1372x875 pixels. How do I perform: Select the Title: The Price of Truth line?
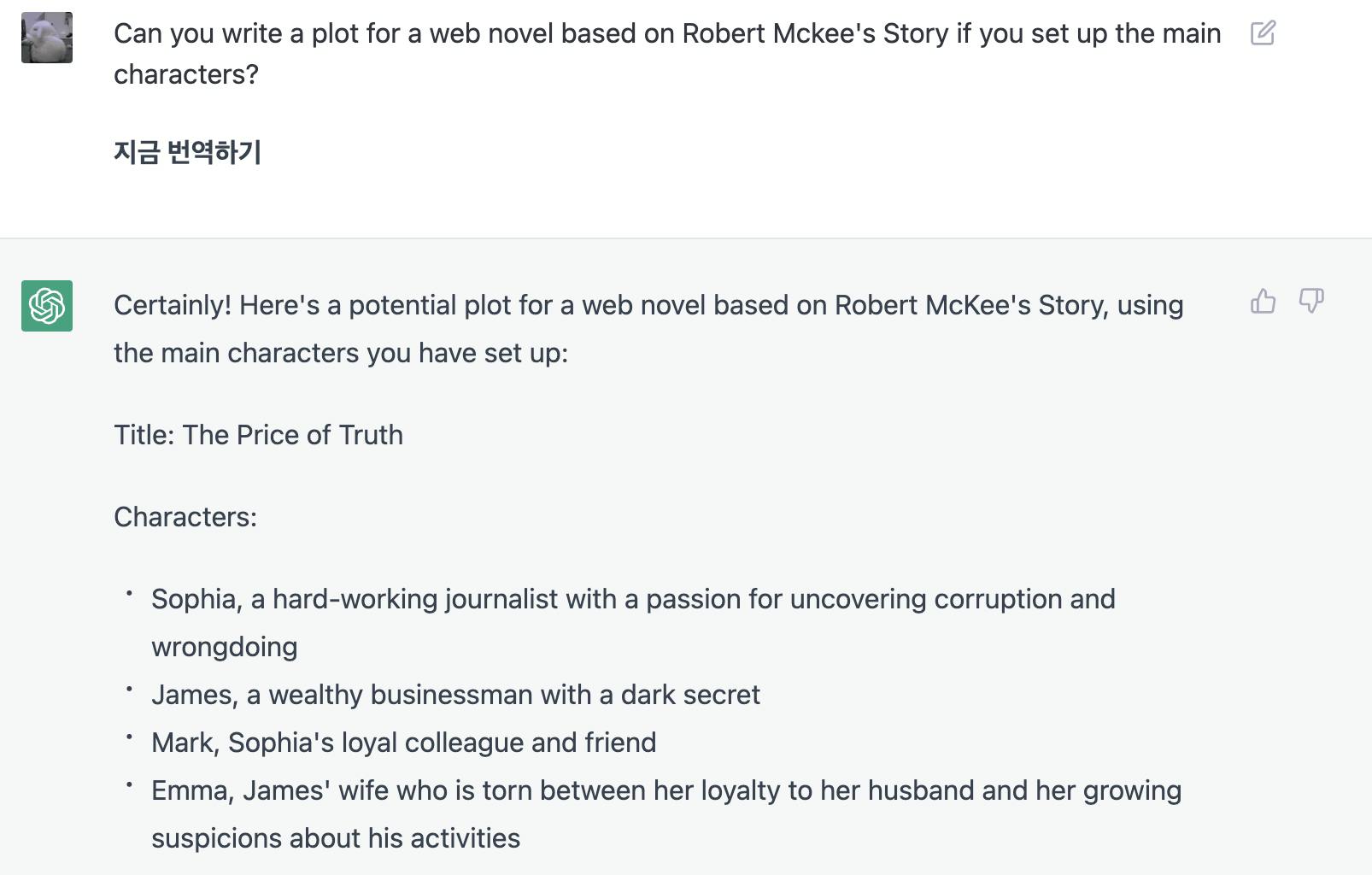[258, 435]
